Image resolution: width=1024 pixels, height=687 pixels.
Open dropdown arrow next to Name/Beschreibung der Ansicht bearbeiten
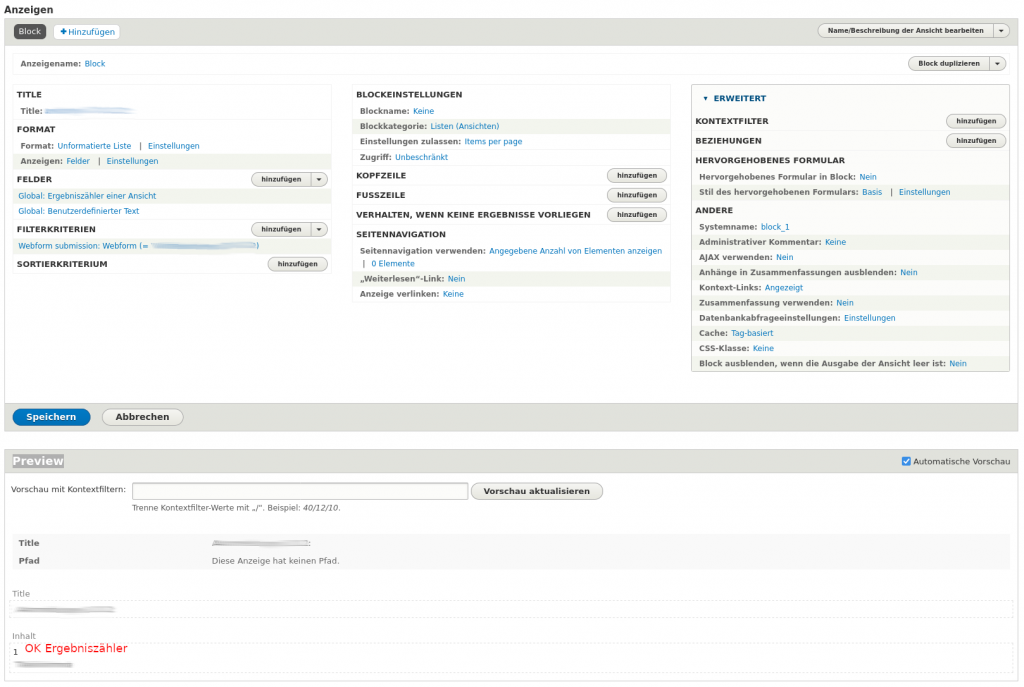pyautogui.click(x=1001, y=31)
